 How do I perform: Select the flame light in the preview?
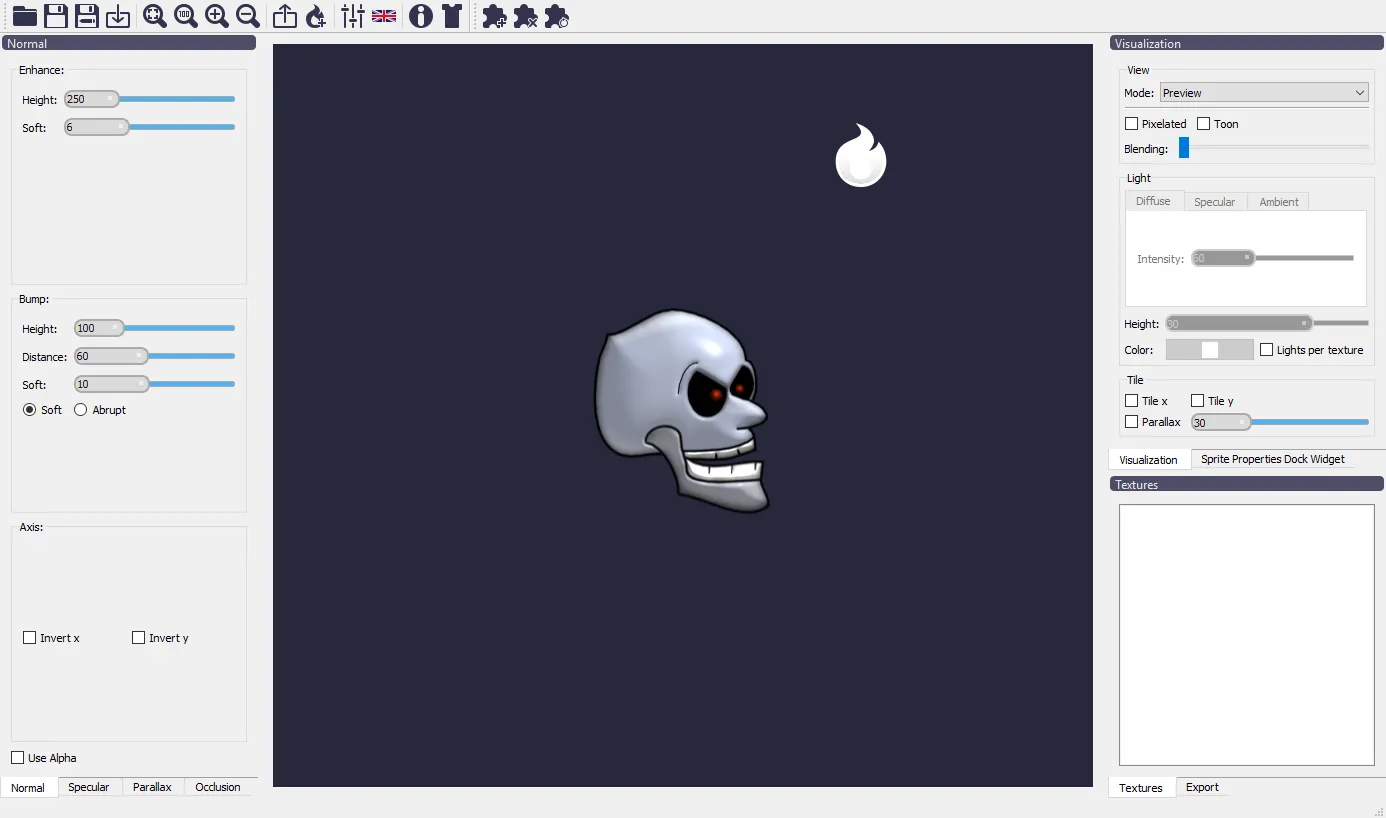[x=861, y=157]
